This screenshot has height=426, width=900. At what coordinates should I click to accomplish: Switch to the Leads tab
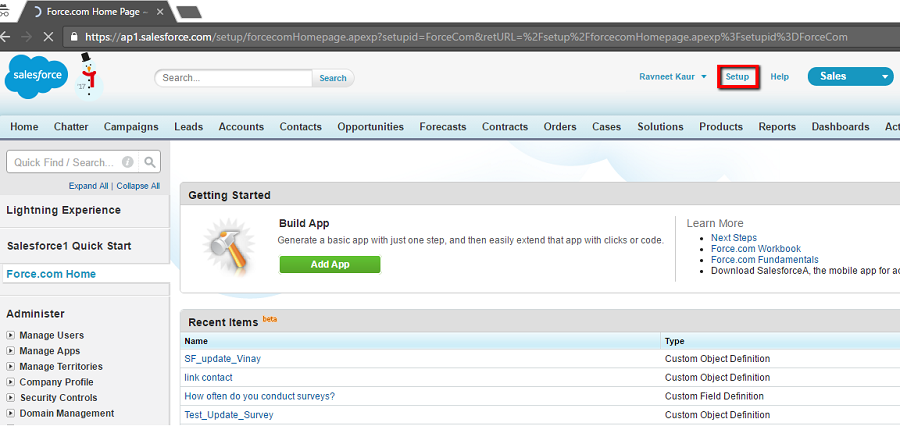point(188,127)
